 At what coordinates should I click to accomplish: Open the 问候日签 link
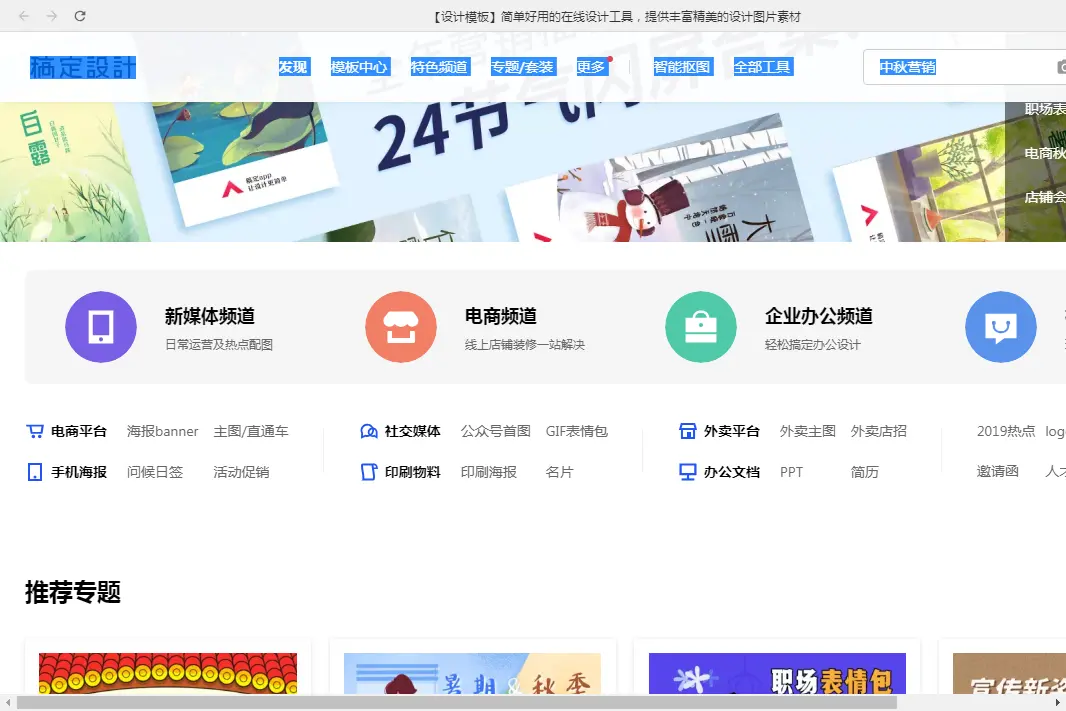(155, 472)
